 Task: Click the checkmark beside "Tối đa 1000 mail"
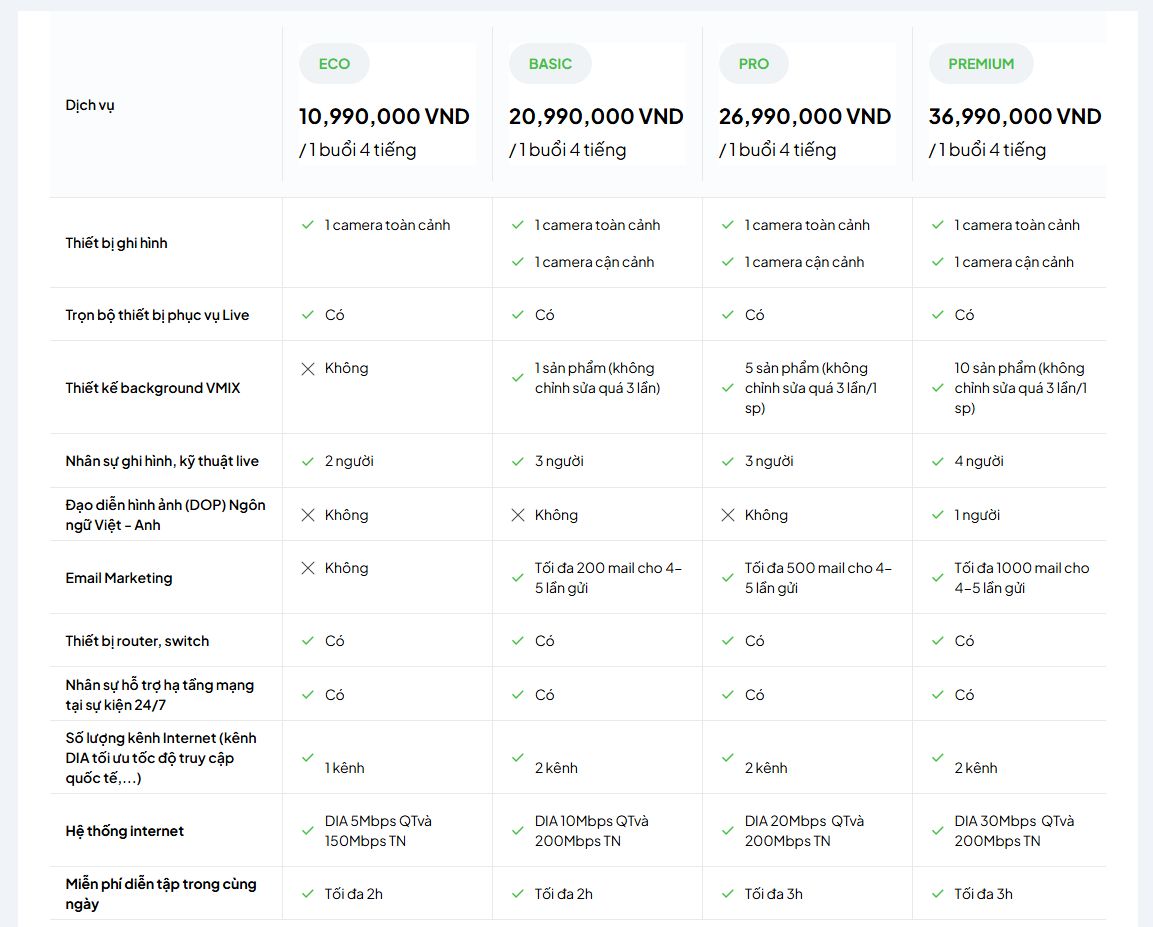click(938, 578)
